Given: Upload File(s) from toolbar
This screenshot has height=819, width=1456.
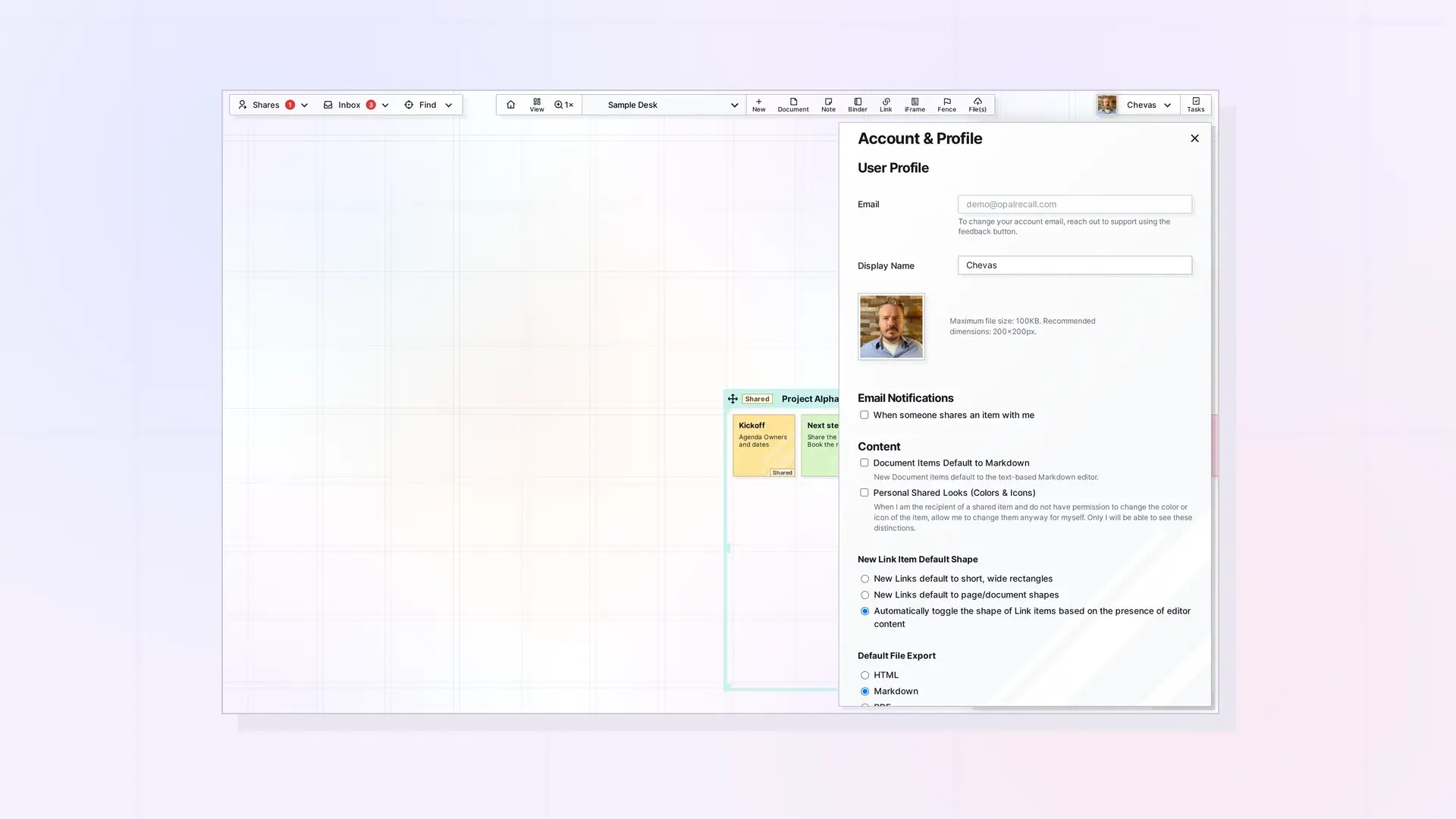Looking at the screenshot, I should pos(977,105).
